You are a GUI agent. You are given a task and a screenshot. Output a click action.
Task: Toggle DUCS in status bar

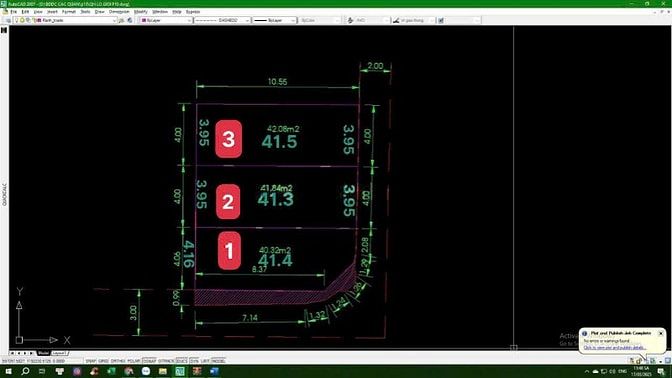(x=182, y=361)
